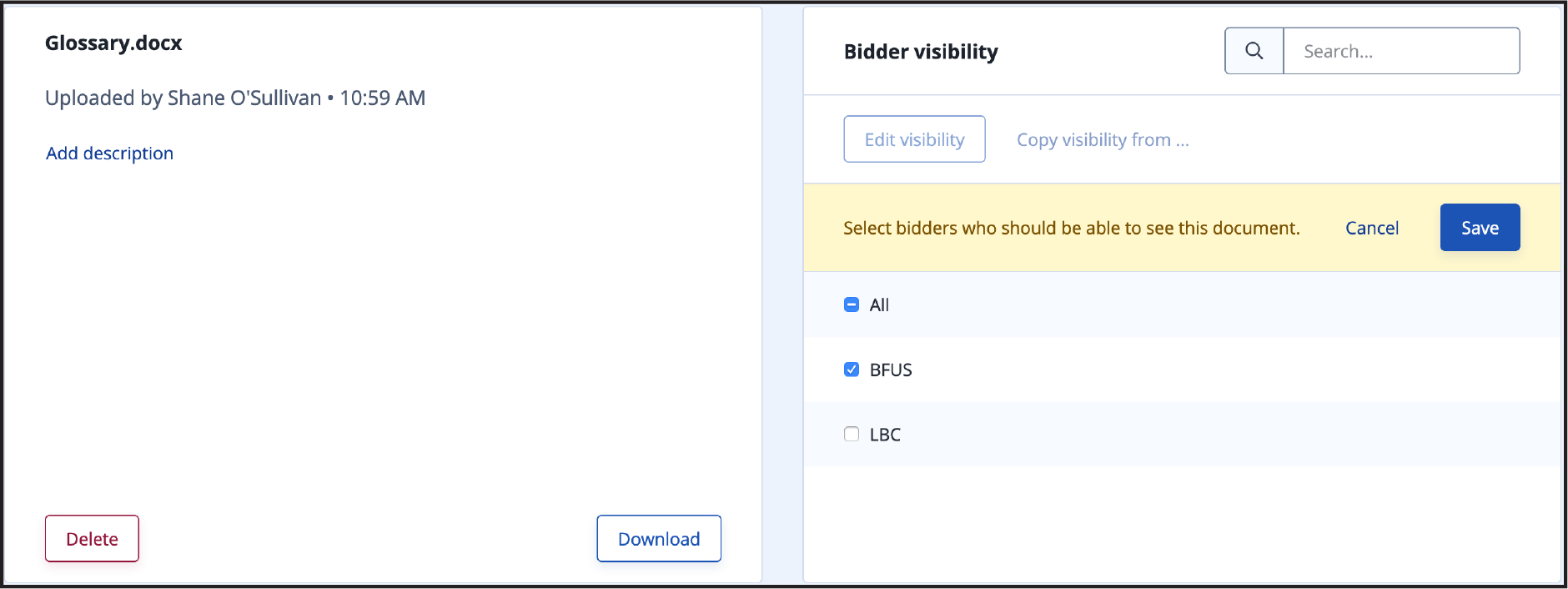Click the BFUS label text

point(891,370)
